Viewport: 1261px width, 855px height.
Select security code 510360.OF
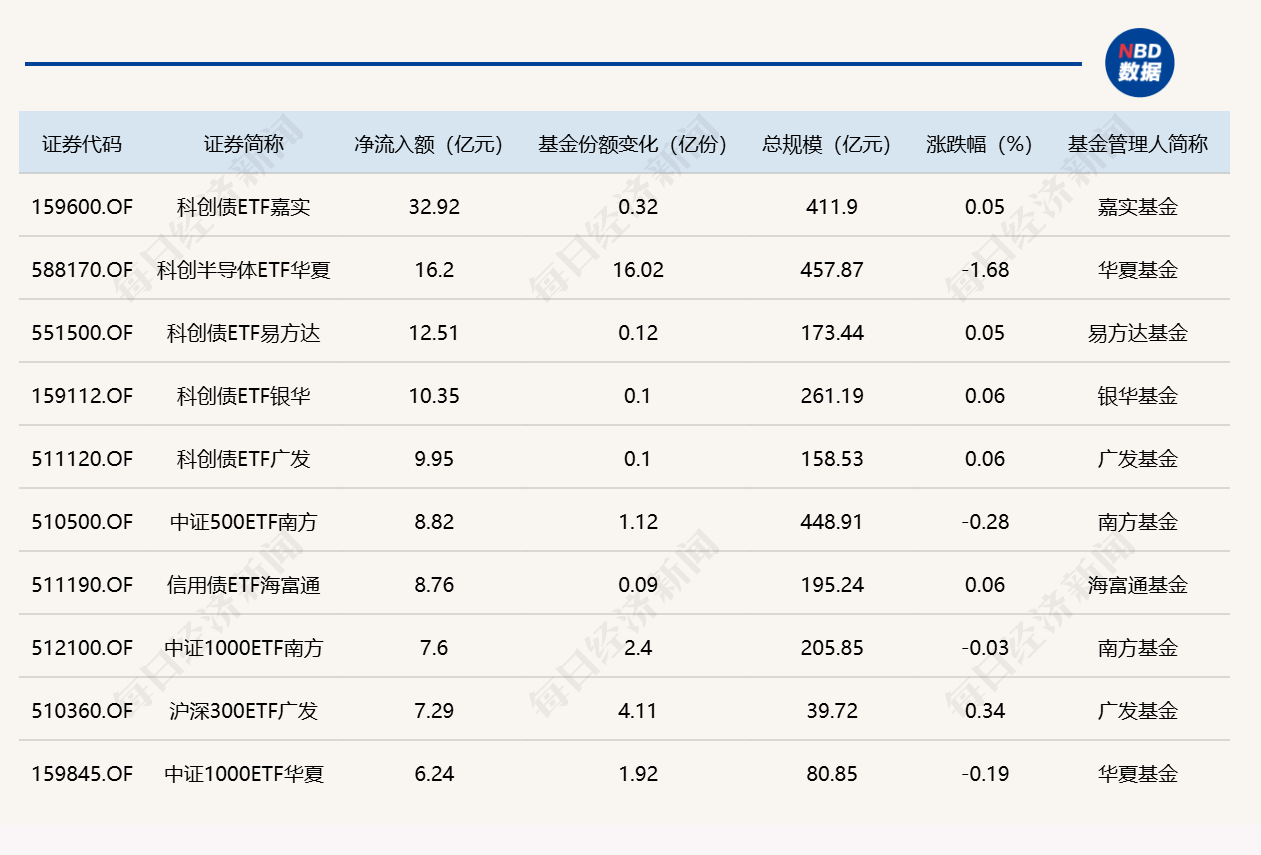tap(82, 711)
